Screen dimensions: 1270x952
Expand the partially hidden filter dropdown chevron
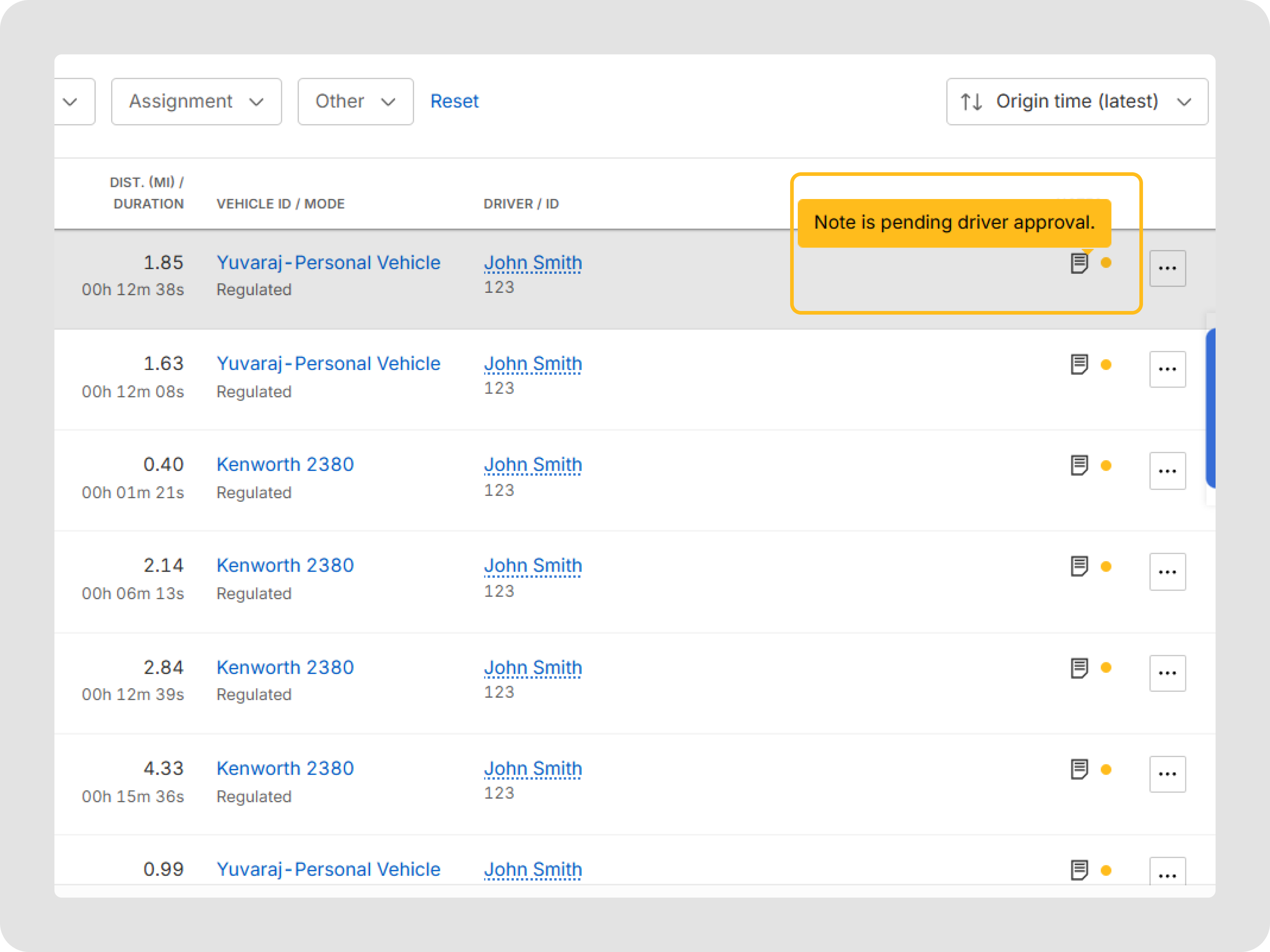[71, 102]
